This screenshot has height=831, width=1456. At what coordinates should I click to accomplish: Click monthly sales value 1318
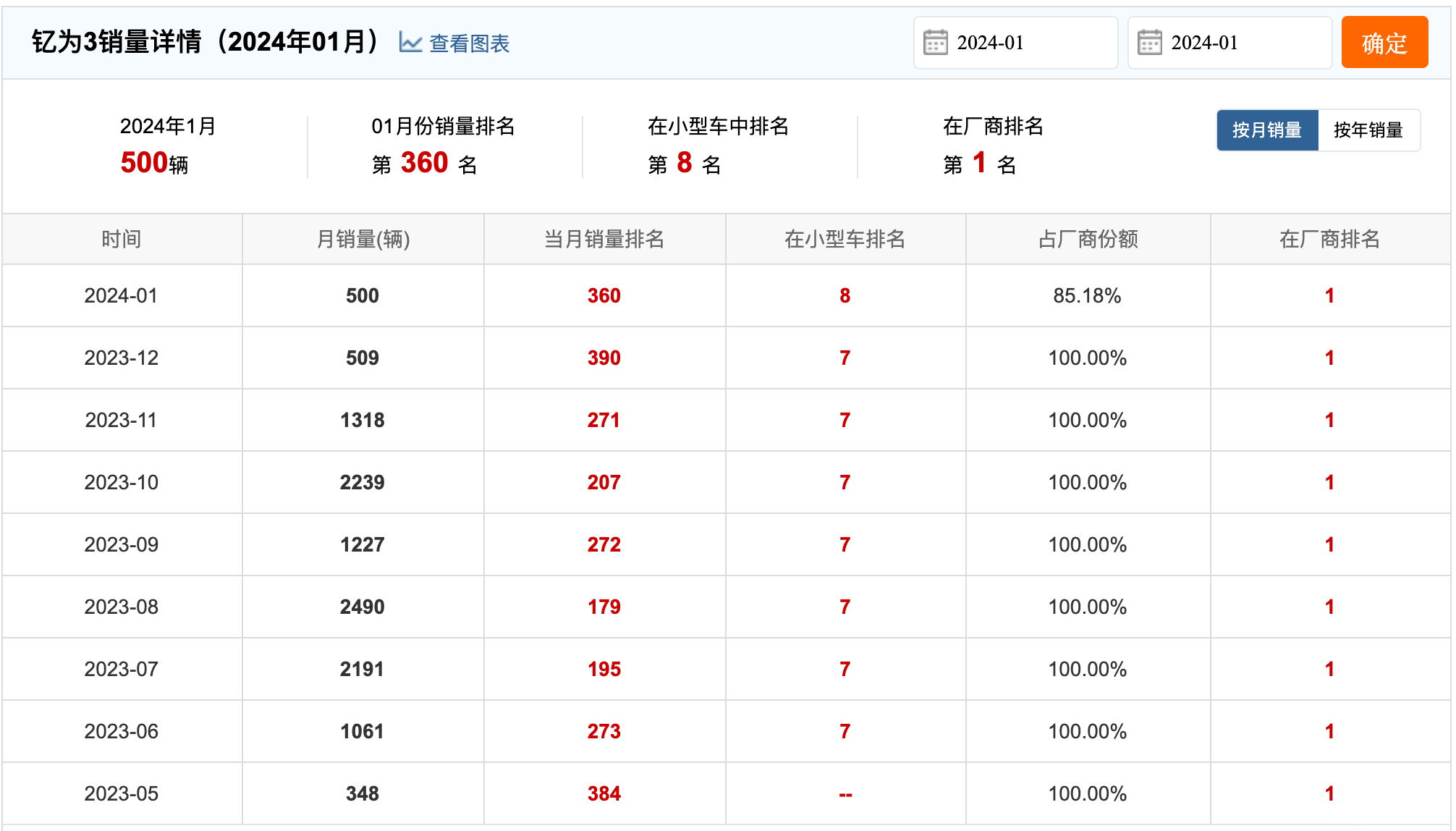click(363, 420)
